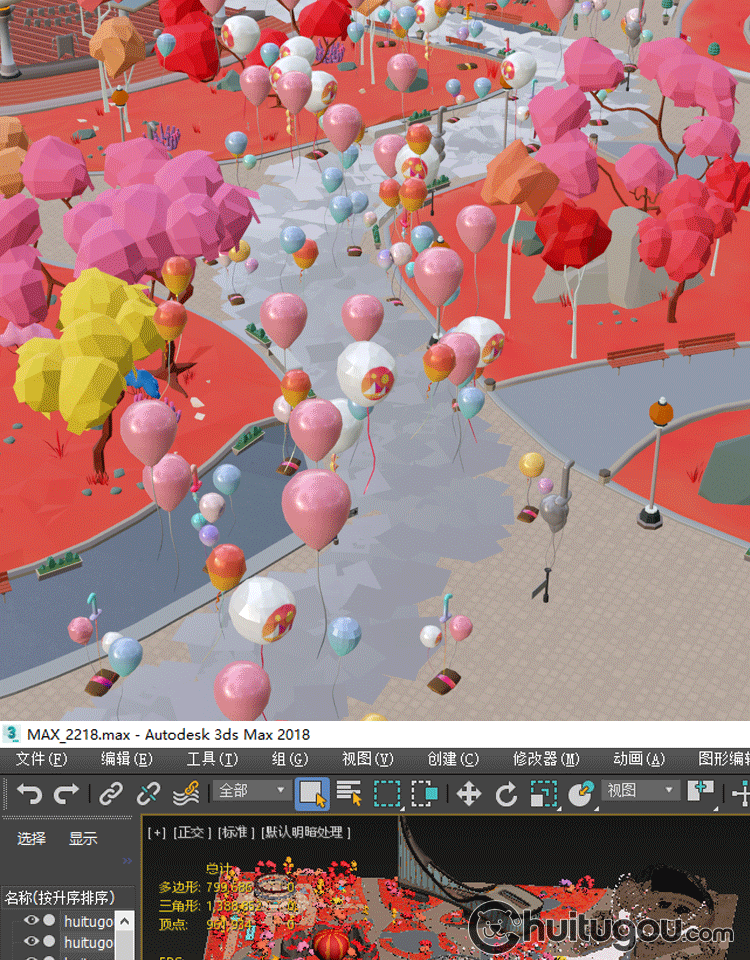750x960 pixels.
Task: Click the Unlink Selection icon
Action: tap(148, 794)
